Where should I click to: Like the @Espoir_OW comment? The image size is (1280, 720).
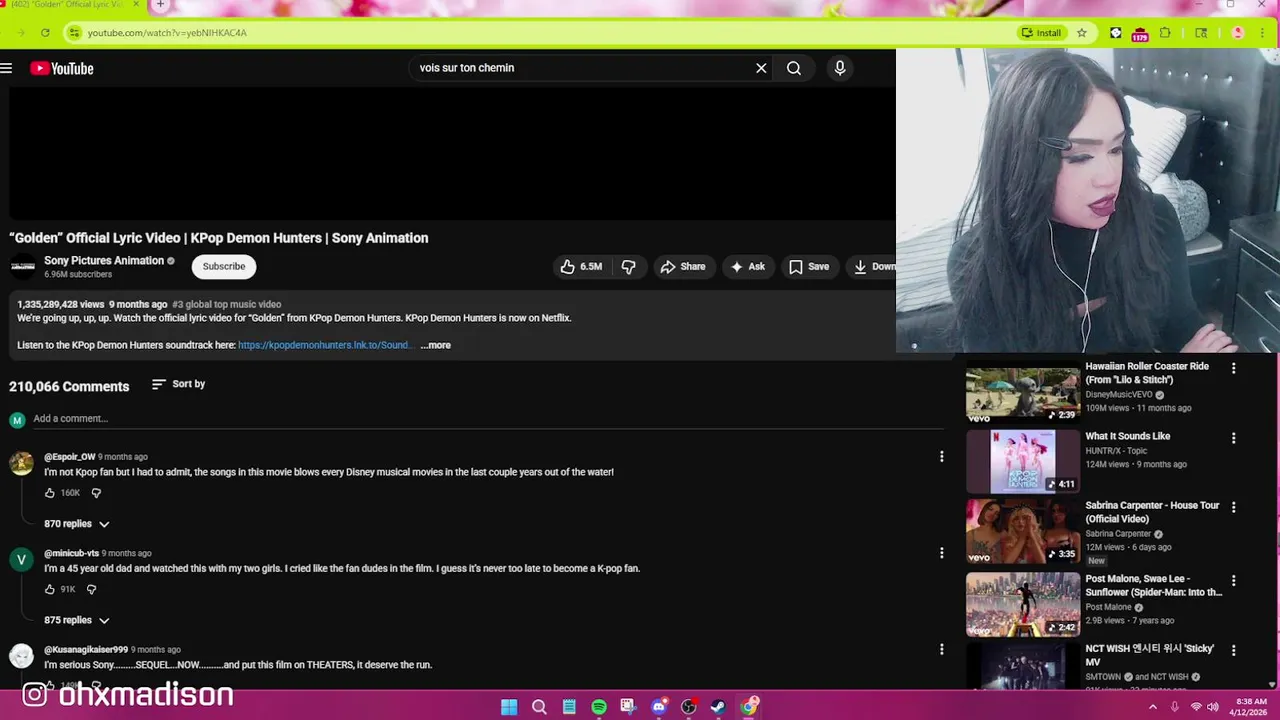click(x=50, y=493)
